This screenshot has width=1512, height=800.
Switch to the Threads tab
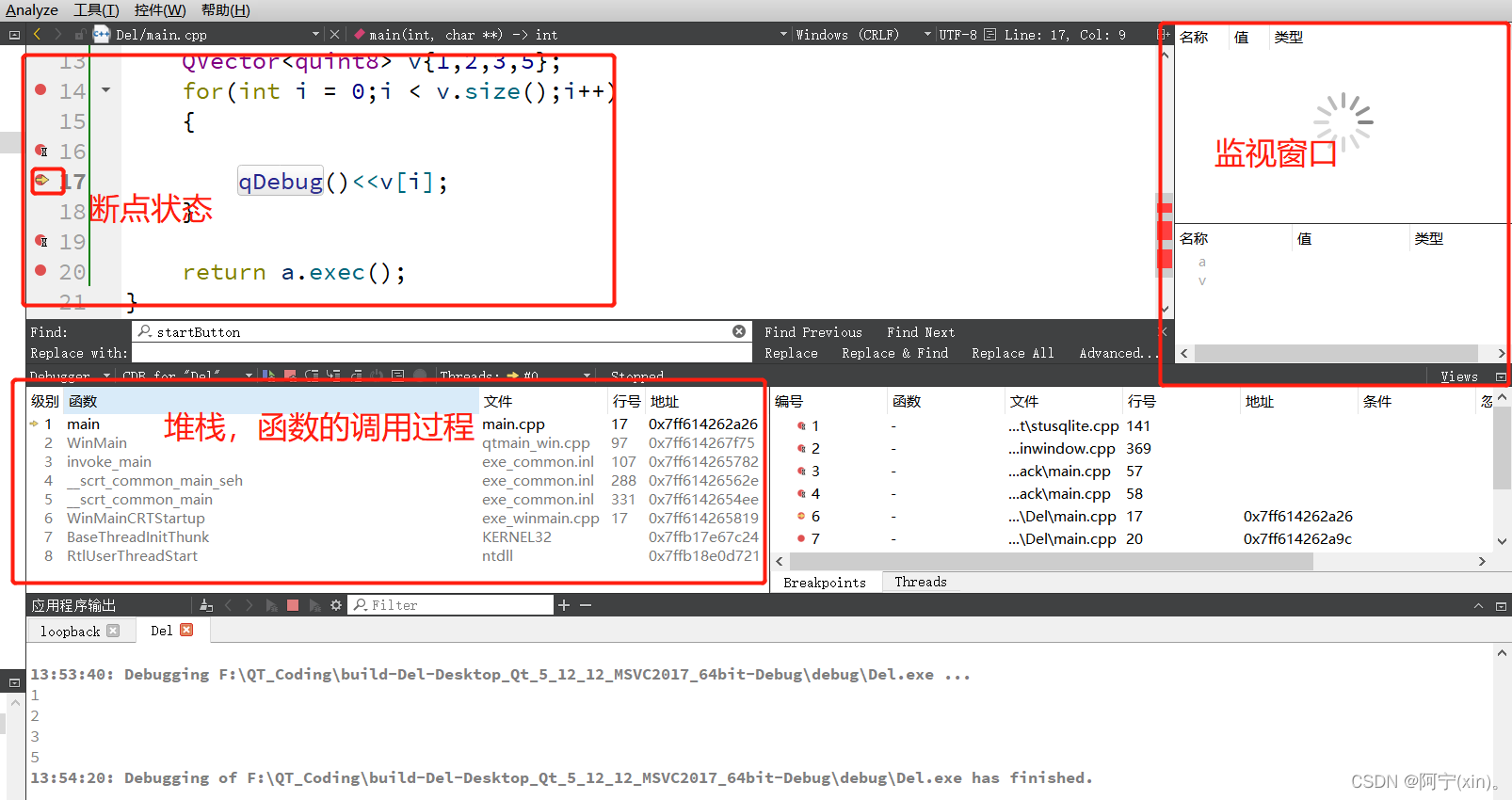pos(921,582)
